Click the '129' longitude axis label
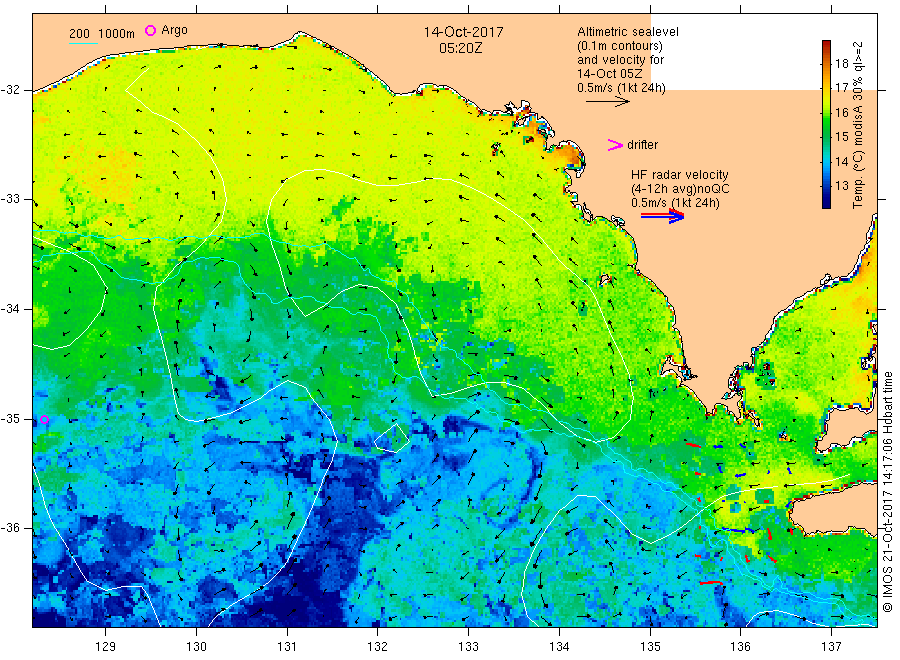 click(106, 646)
